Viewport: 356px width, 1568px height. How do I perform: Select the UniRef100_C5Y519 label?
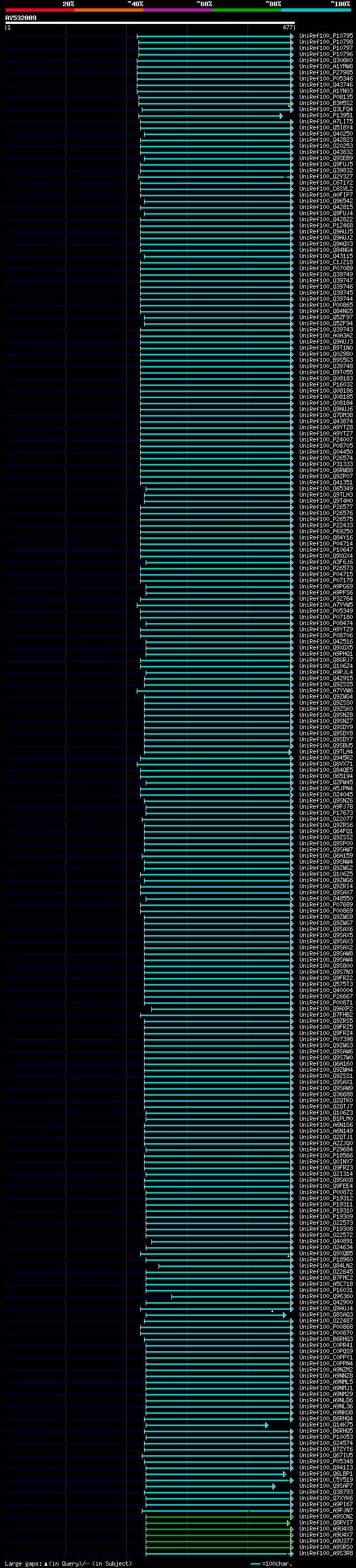325,1480
